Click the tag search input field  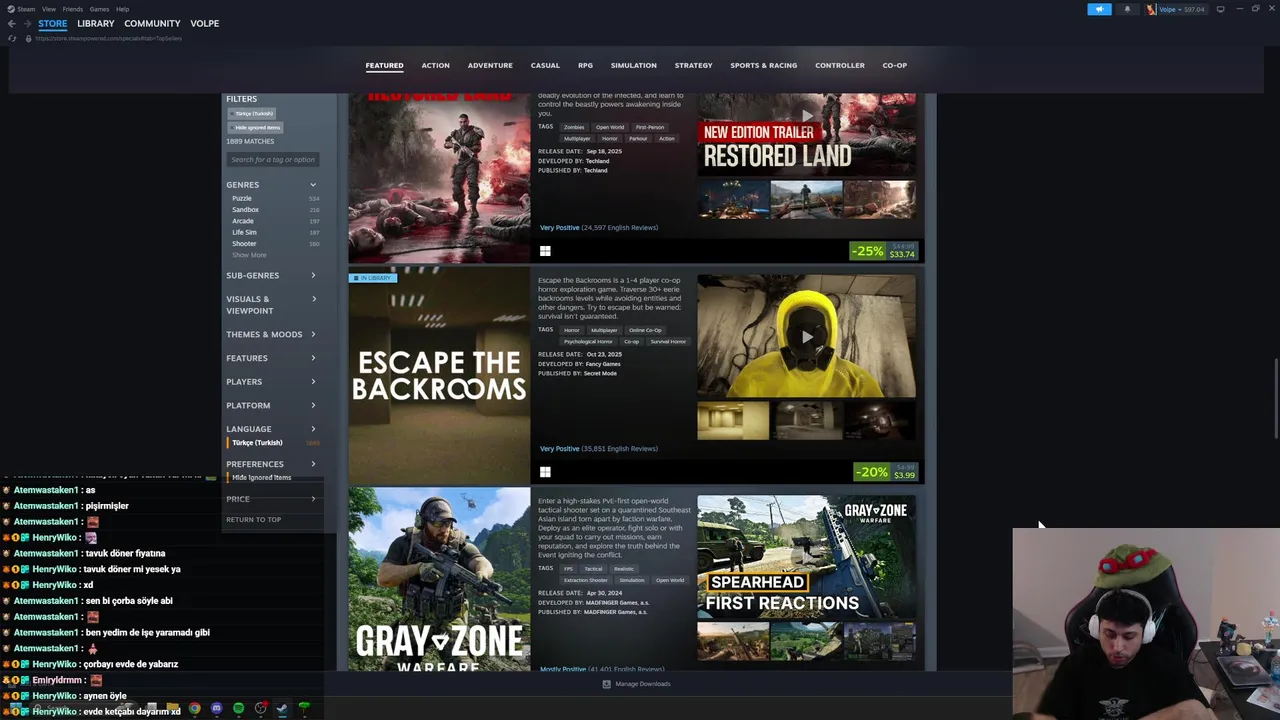[273, 159]
